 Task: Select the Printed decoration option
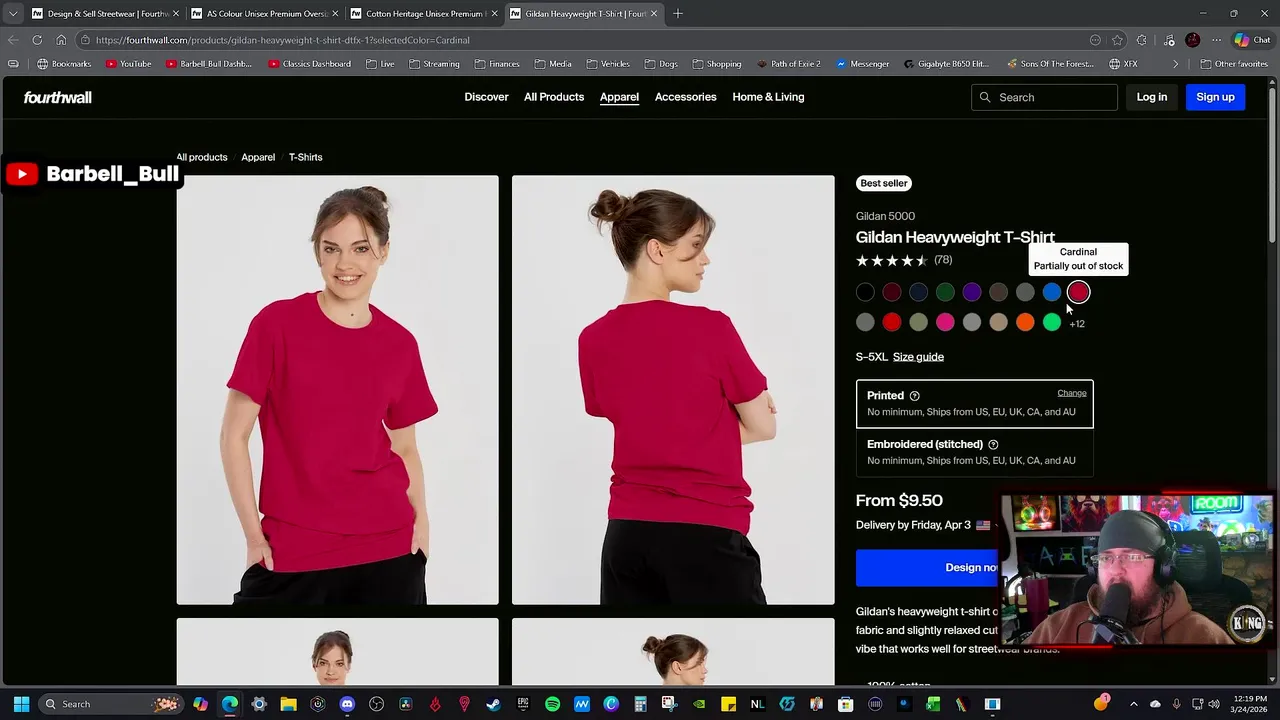click(x=974, y=404)
